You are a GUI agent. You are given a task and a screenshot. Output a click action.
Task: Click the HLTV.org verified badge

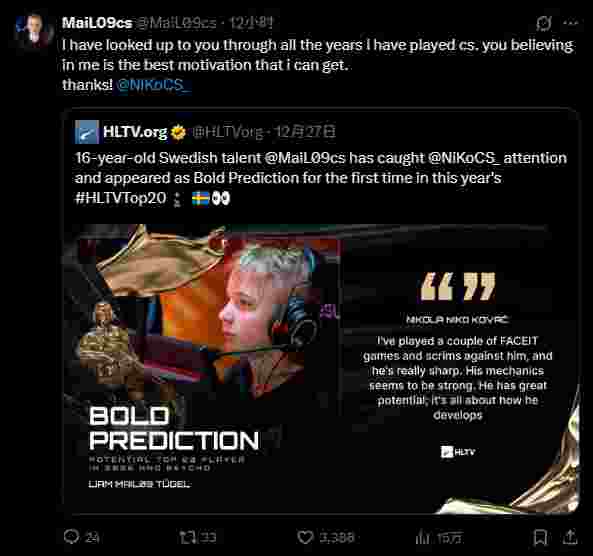tap(178, 132)
